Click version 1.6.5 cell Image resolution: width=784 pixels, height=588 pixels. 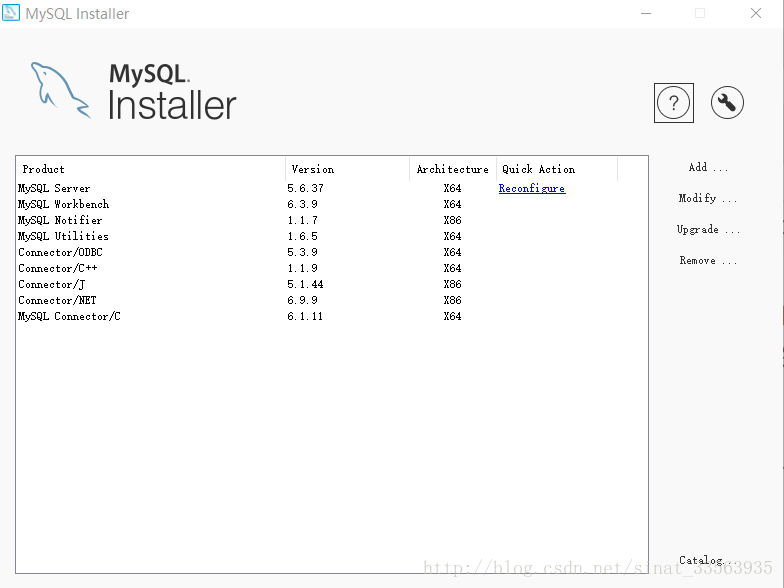coord(302,236)
